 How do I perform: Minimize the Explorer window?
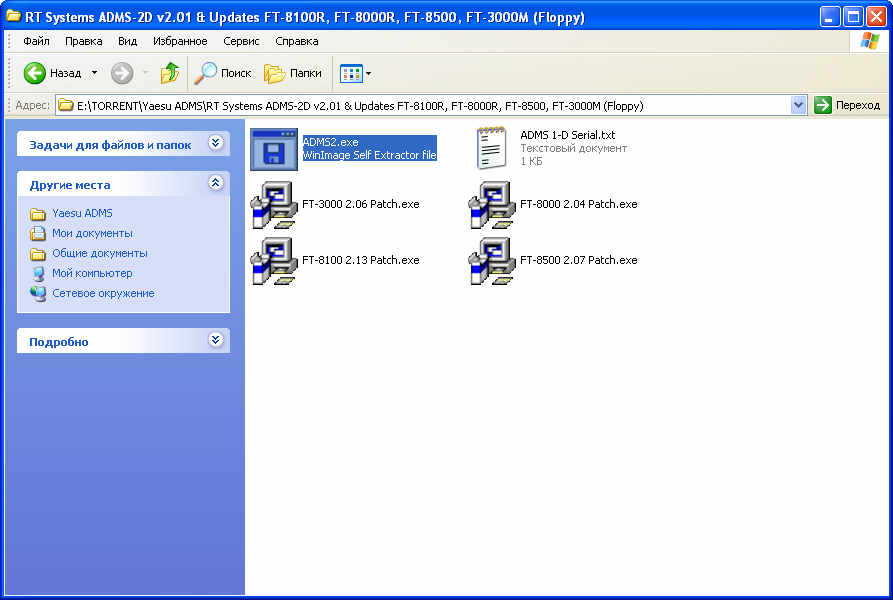tap(829, 17)
